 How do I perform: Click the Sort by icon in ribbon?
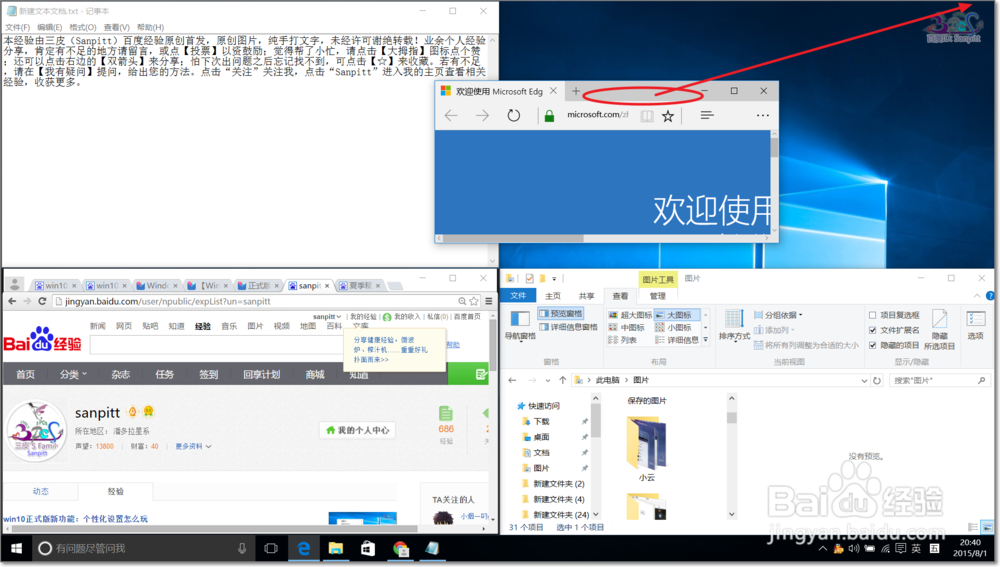coord(734,325)
